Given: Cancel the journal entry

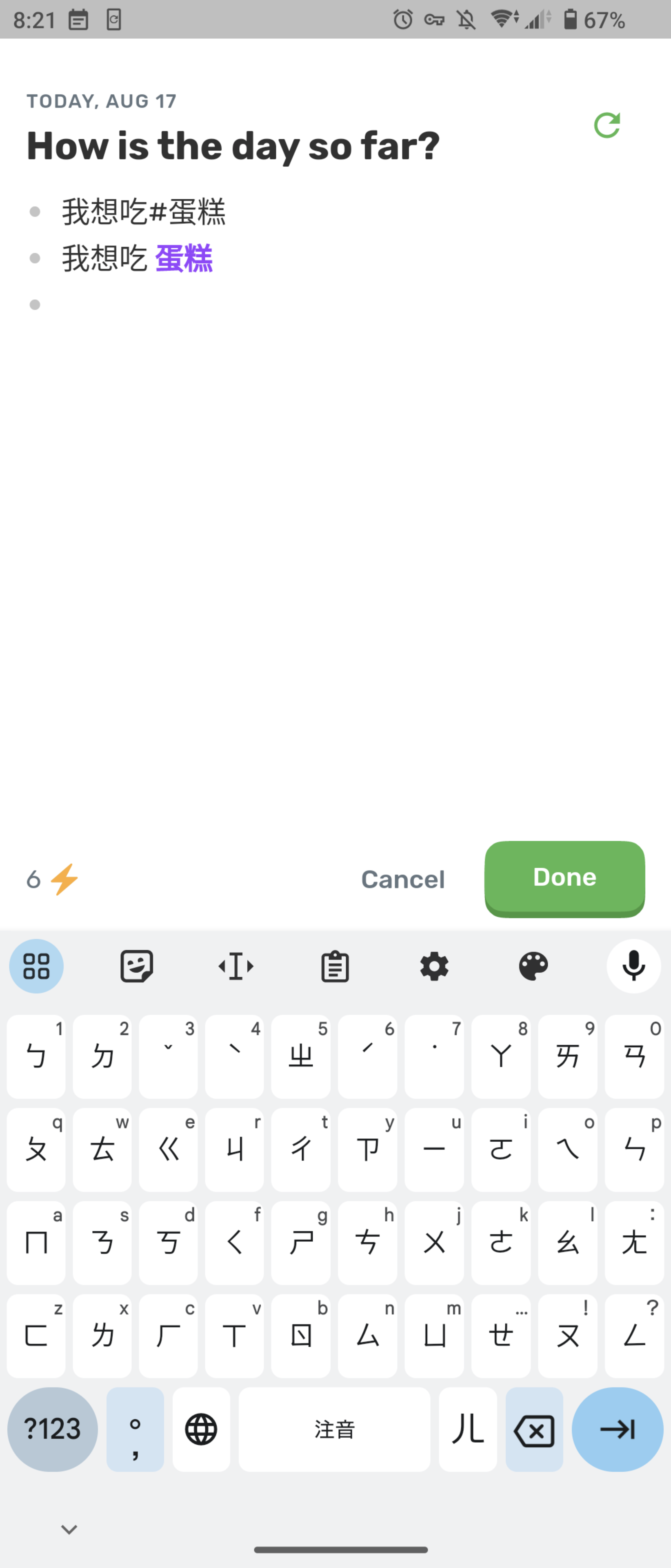Looking at the screenshot, I should point(403,880).
